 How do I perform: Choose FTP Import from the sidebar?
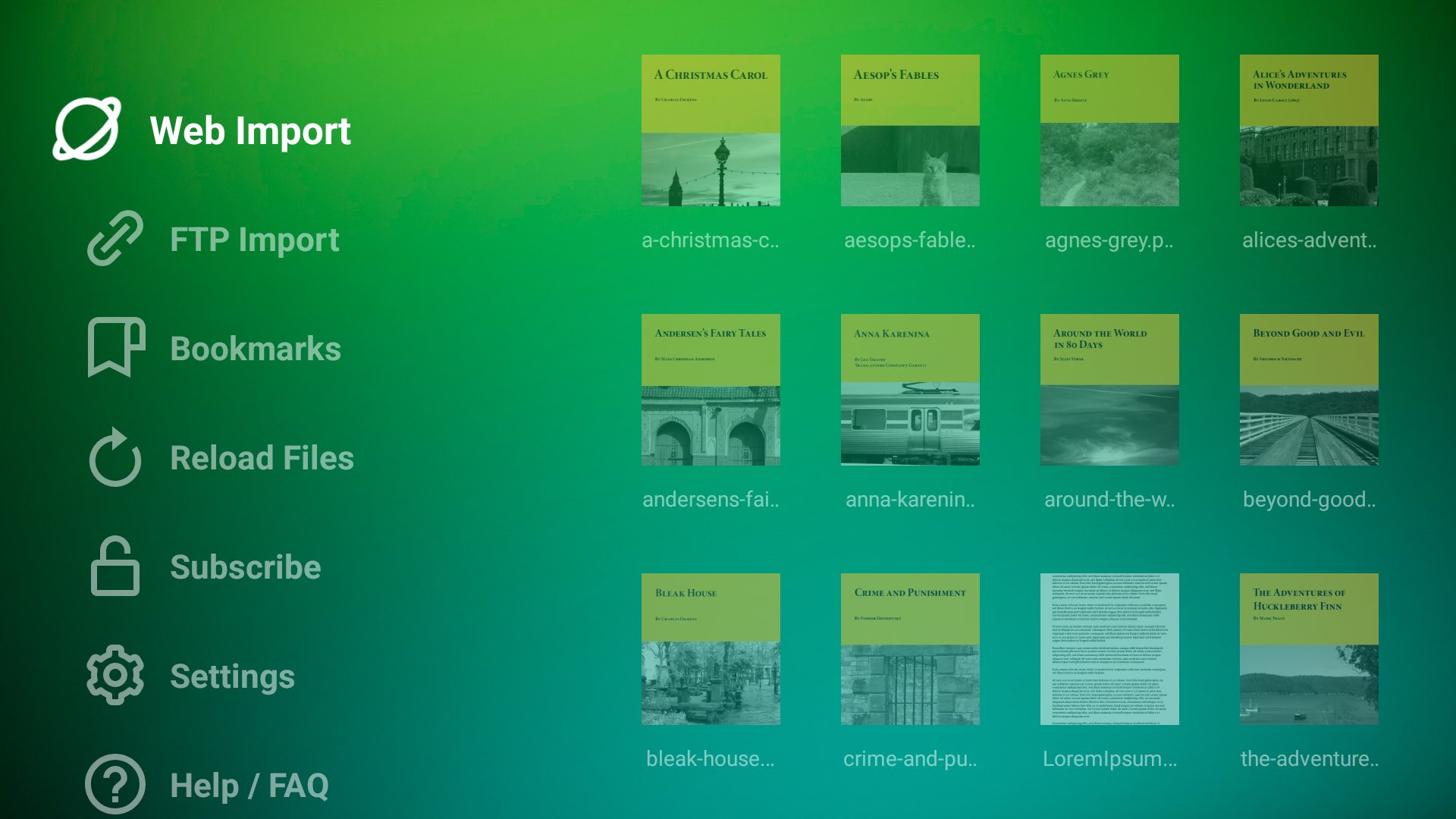point(254,239)
